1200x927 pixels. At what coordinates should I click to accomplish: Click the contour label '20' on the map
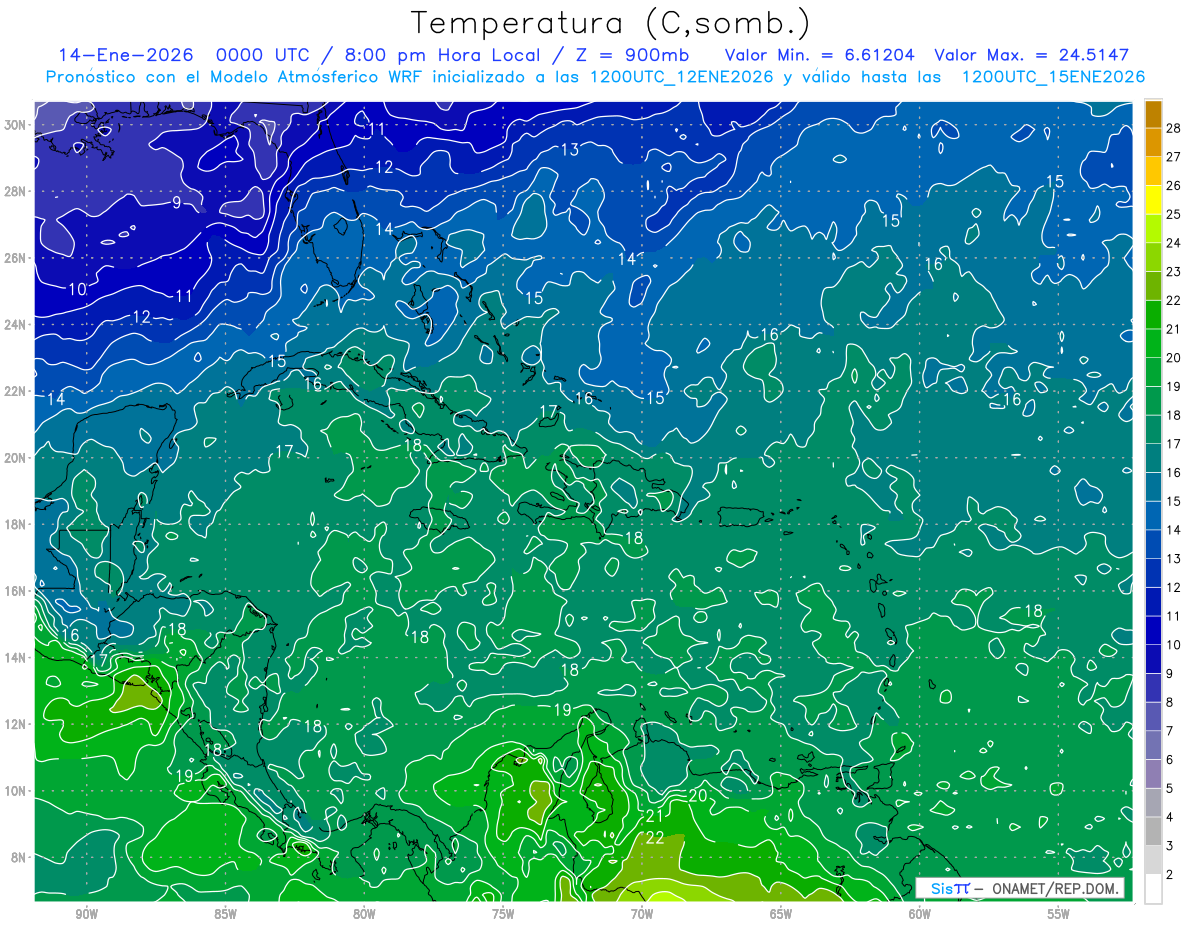[x=698, y=796]
